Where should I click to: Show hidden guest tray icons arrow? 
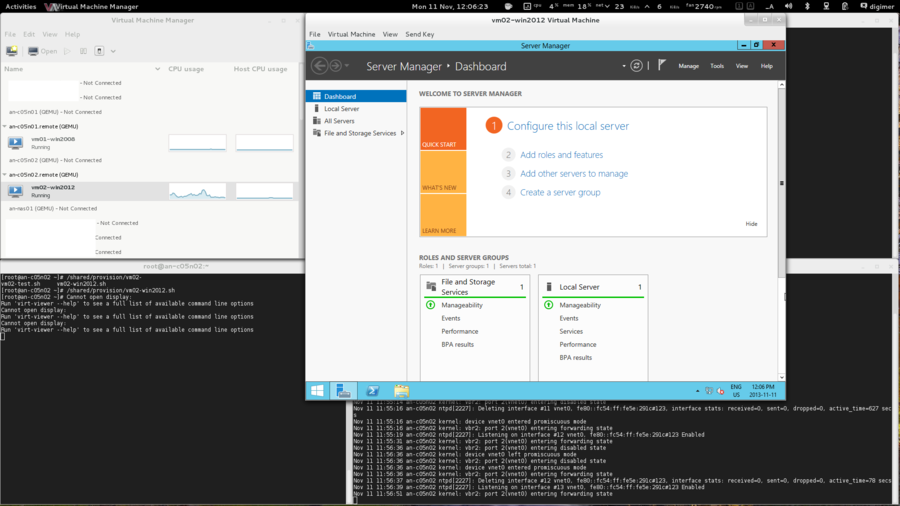pyautogui.click(x=697, y=391)
